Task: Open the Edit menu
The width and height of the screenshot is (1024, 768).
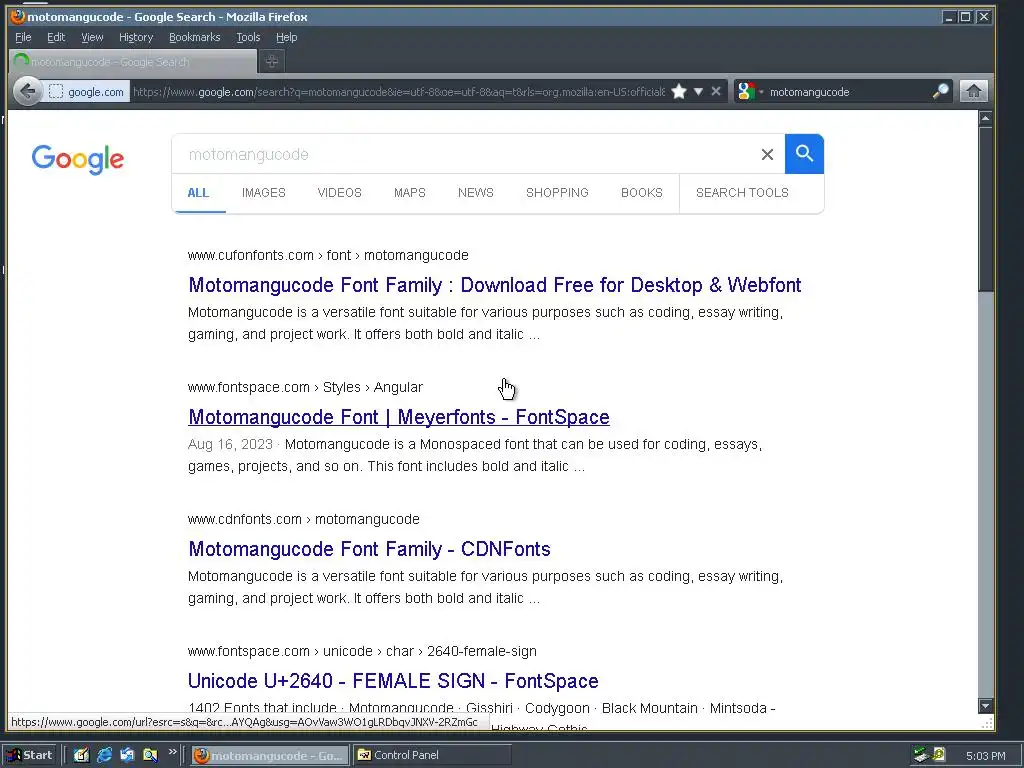Action: click(x=56, y=37)
